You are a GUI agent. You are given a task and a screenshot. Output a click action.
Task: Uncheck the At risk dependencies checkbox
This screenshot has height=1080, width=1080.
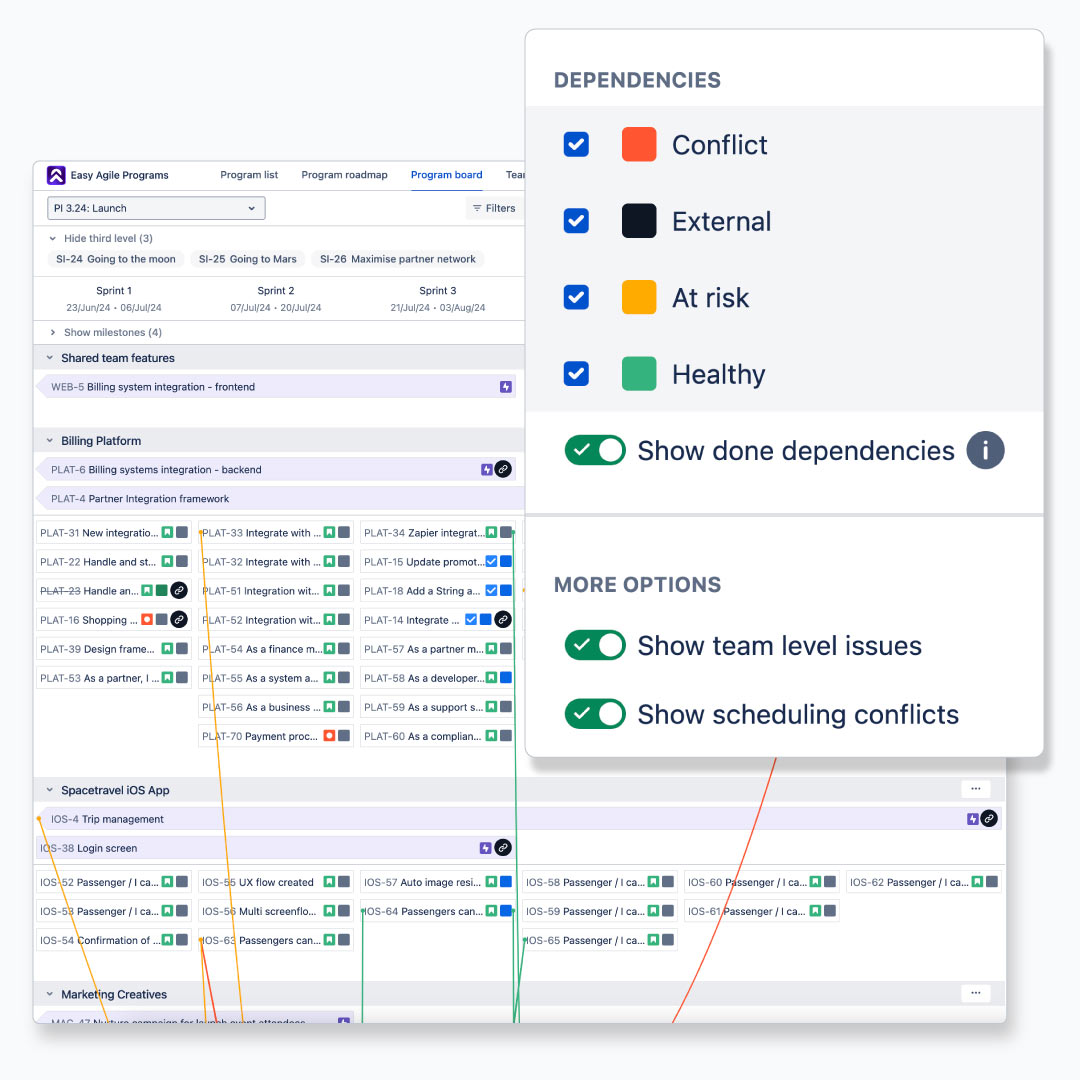click(576, 298)
